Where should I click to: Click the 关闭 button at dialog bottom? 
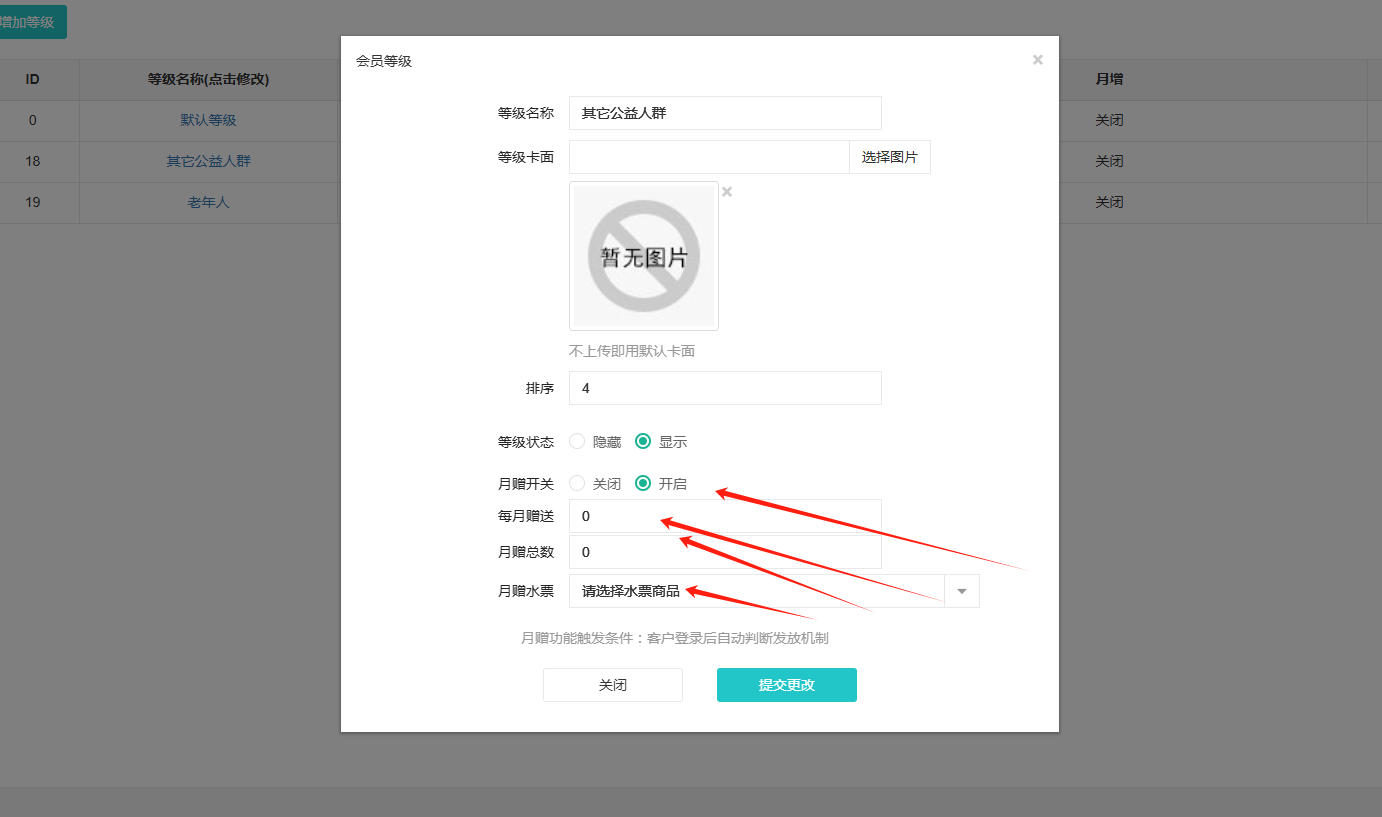point(612,685)
